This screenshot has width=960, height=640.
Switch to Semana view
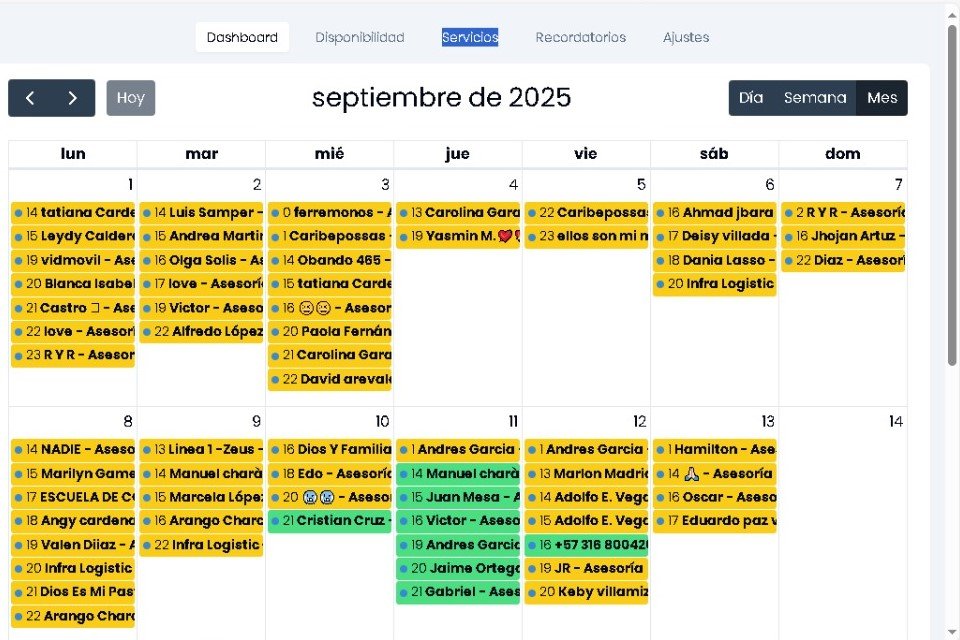point(815,98)
